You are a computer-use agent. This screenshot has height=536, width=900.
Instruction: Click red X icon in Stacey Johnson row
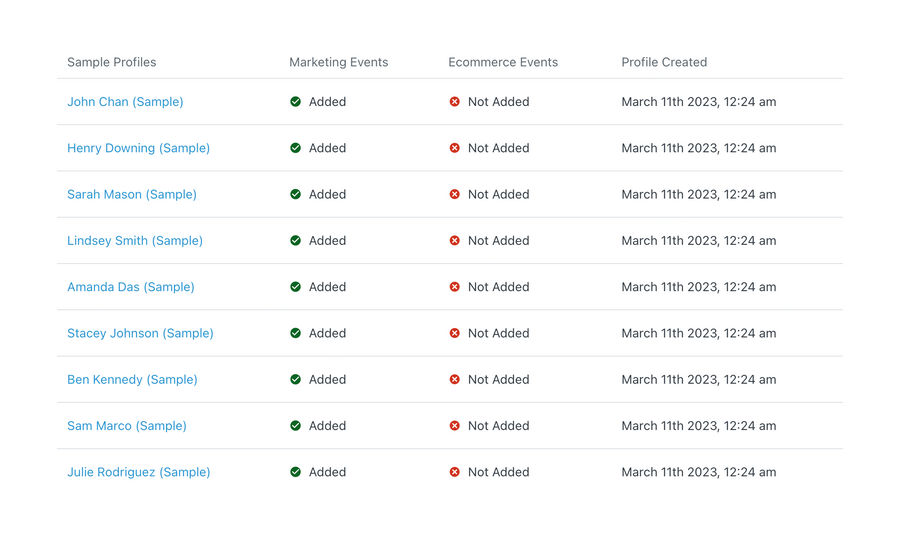click(x=454, y=333)
